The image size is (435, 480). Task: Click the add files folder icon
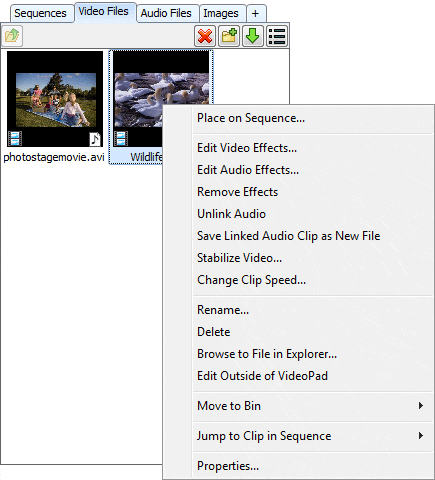click(x=12, y=35)
